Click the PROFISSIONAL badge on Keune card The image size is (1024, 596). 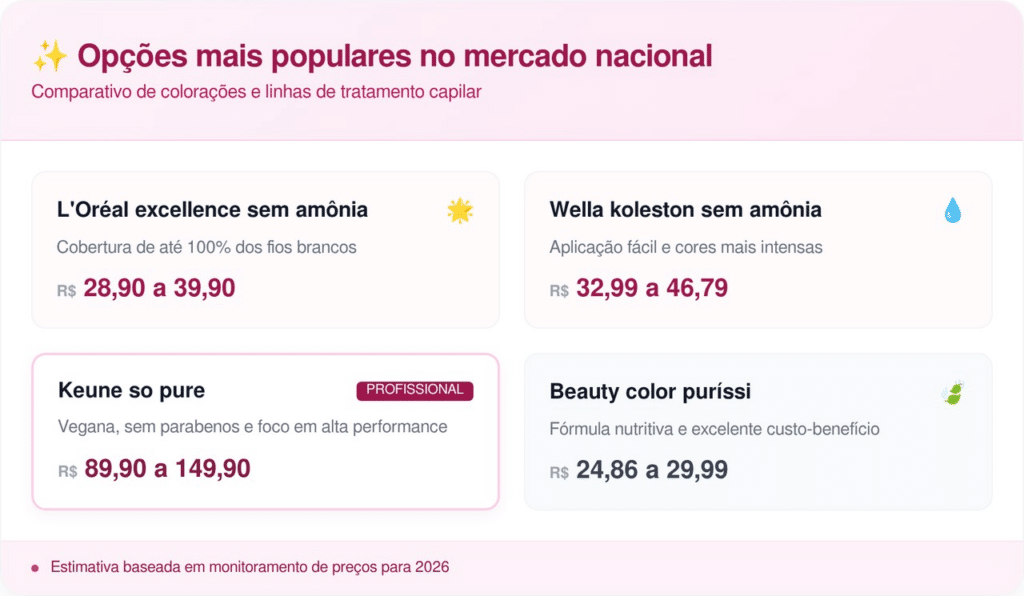coord(414,390)
